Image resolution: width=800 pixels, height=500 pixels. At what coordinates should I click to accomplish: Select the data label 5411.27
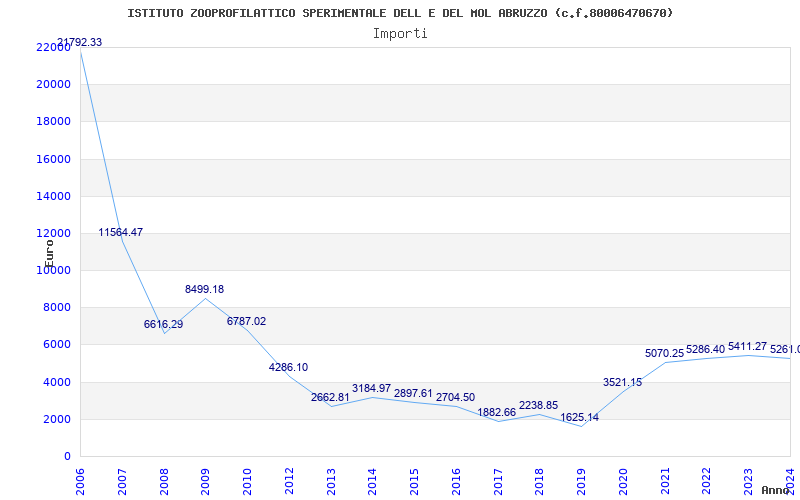point(747,347)
